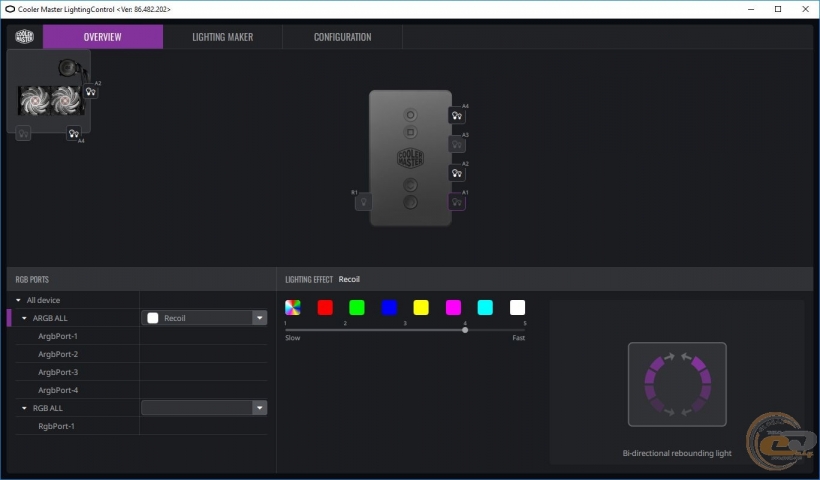The width and height of the screenshot is (820, 480).
Task: Click the Cooler Master logo on controller
Action: [x=411, y=158]
